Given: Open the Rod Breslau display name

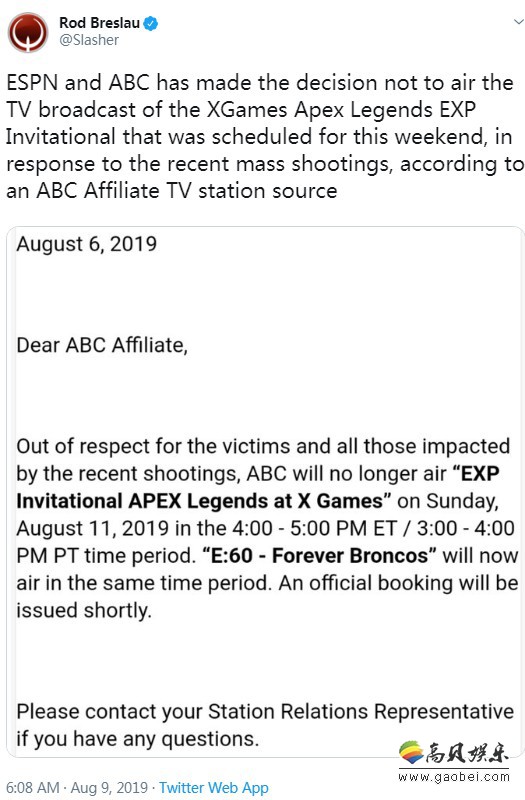Looking at the screenshot, I should point(99,23).
